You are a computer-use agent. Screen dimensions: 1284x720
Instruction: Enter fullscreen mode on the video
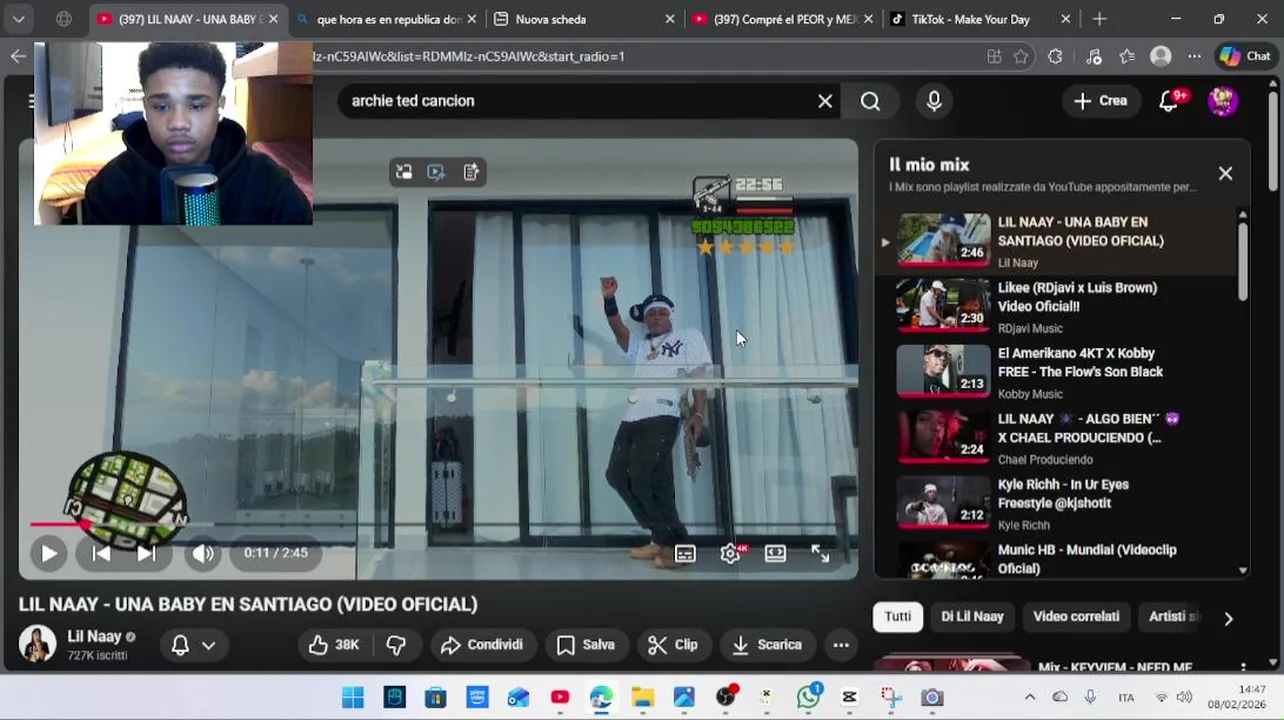click(820, 553)
